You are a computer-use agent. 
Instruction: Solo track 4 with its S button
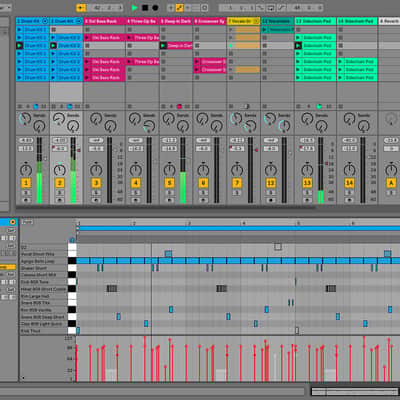(136, 193)
